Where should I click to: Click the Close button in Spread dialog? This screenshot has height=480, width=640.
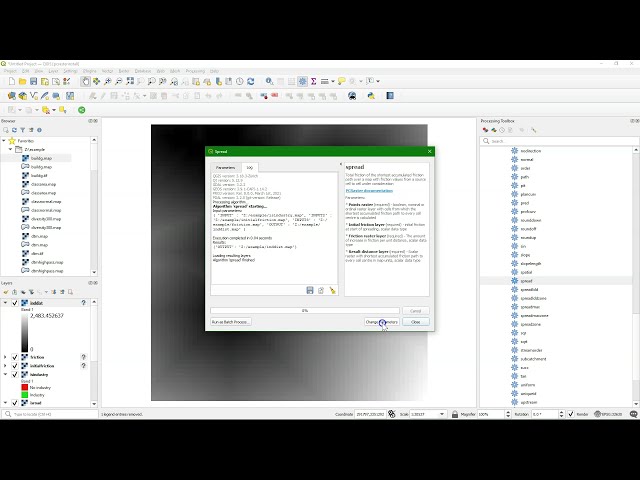416,322
